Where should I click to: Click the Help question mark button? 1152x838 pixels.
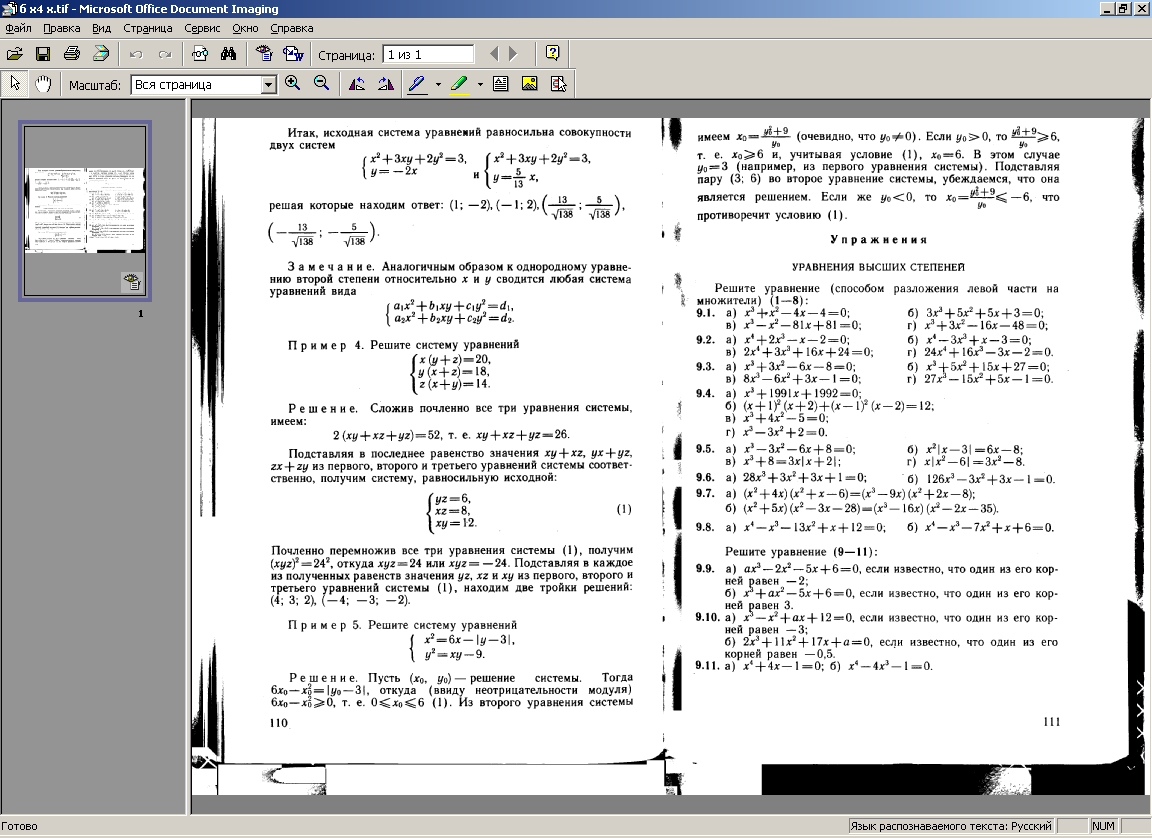tap(552, 54)
